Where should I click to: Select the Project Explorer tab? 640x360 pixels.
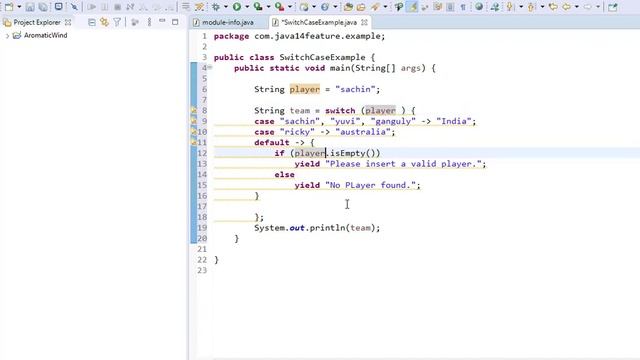(x=37, y=22)
